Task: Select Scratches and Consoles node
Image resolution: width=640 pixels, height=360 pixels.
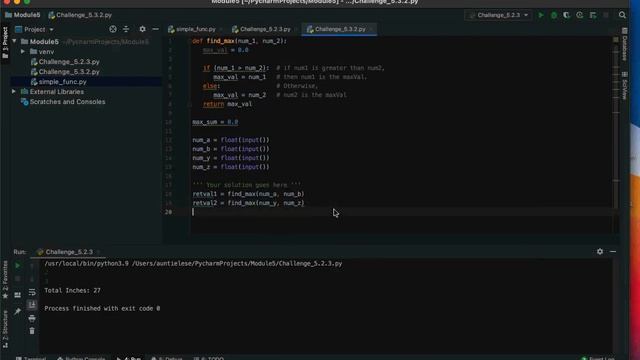Action: [67, 102]
